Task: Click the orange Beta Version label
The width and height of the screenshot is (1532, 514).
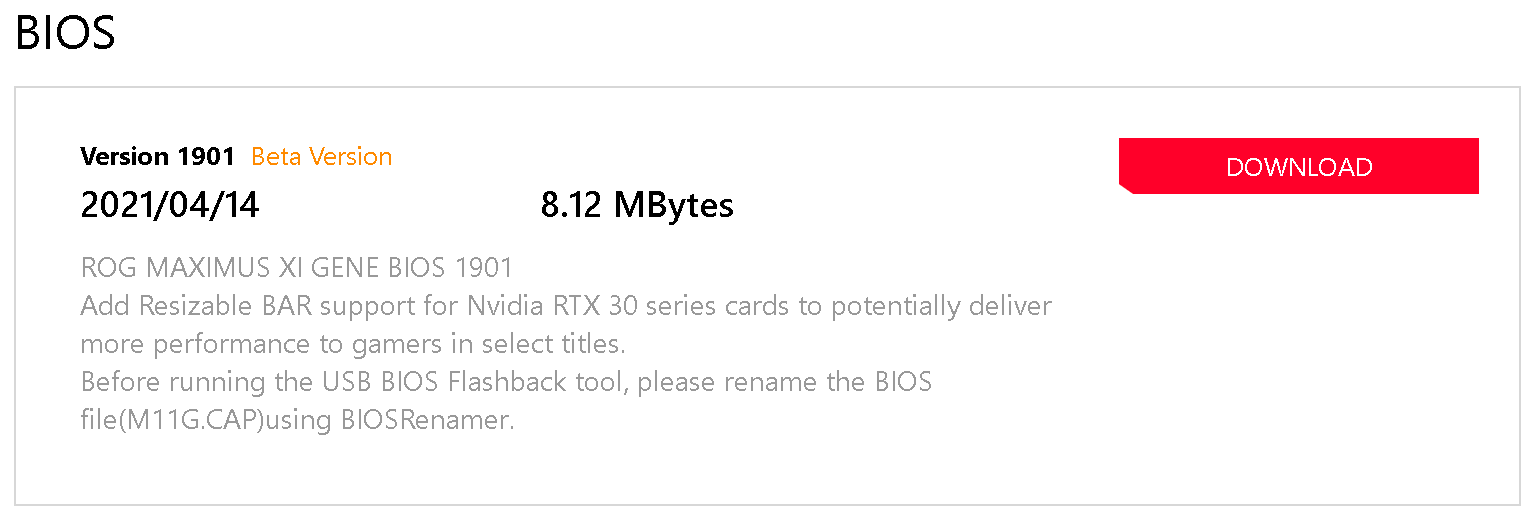Action: coord(322,157)
